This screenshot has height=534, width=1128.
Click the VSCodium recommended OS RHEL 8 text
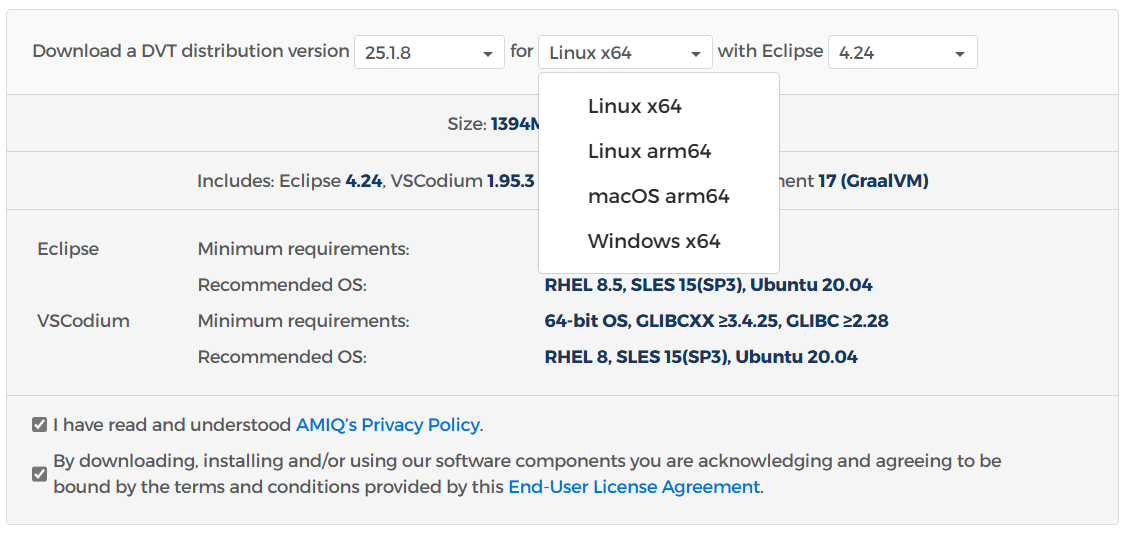pos(575,357)
